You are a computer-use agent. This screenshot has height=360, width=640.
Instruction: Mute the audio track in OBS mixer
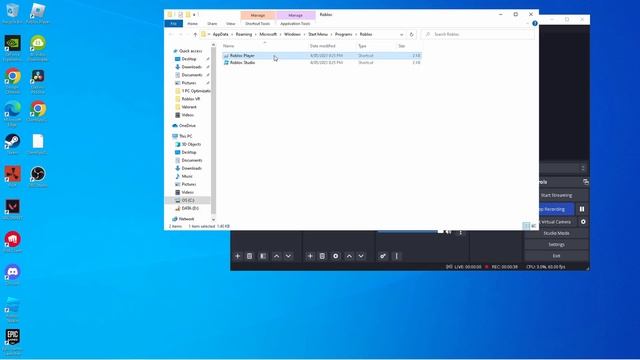coord(449,232)
